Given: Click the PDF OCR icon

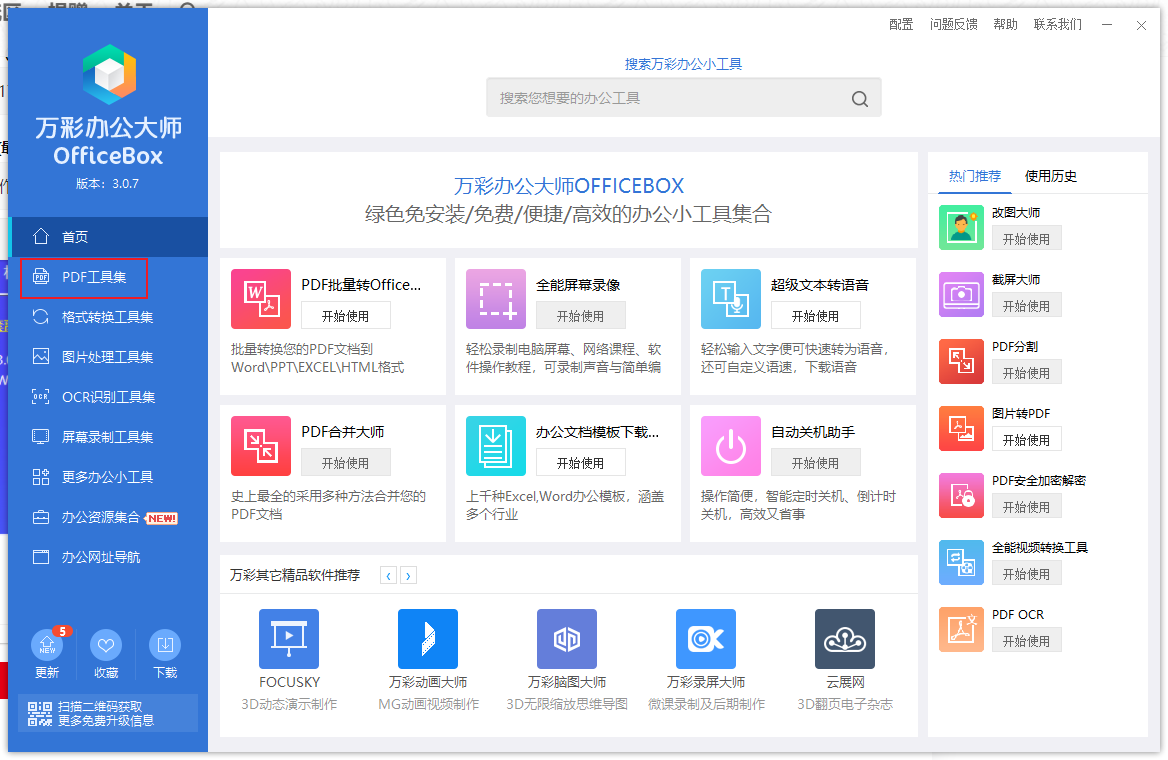Looking at the screenshot, I should click(961, 630).
